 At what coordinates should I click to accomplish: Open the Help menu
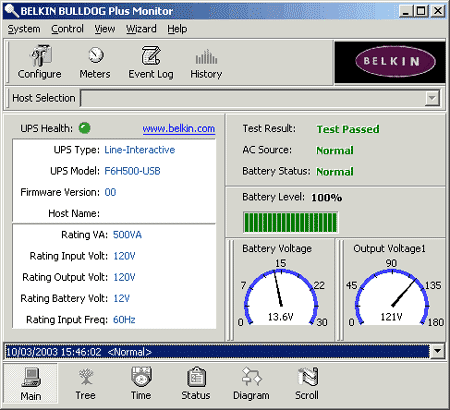pyautogui.click(x=177, y=29)
